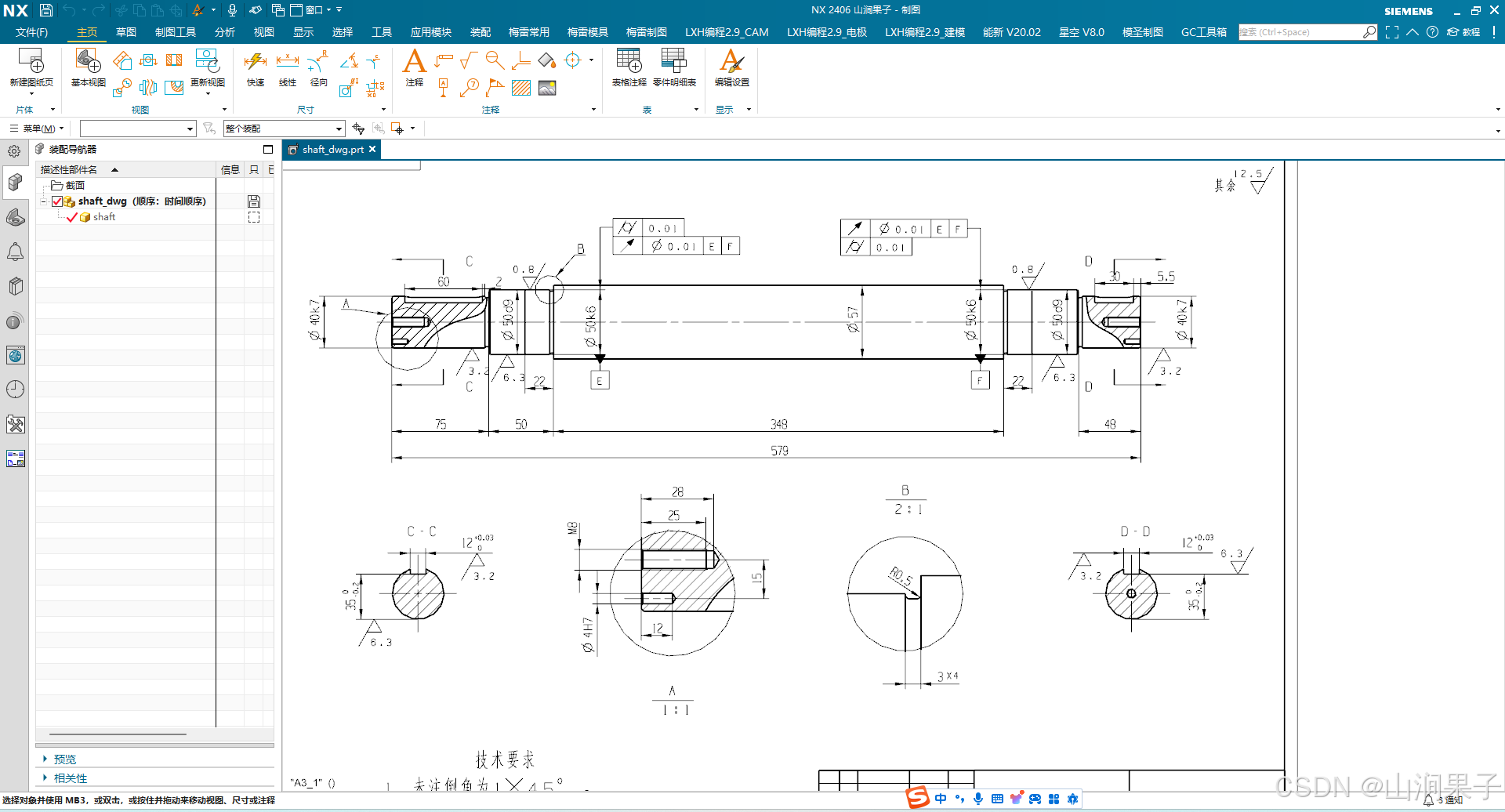This screenshot has height=812, width=1505.
Task: Switch to the 草图 ribbon tab
Action: click(126, 32)
